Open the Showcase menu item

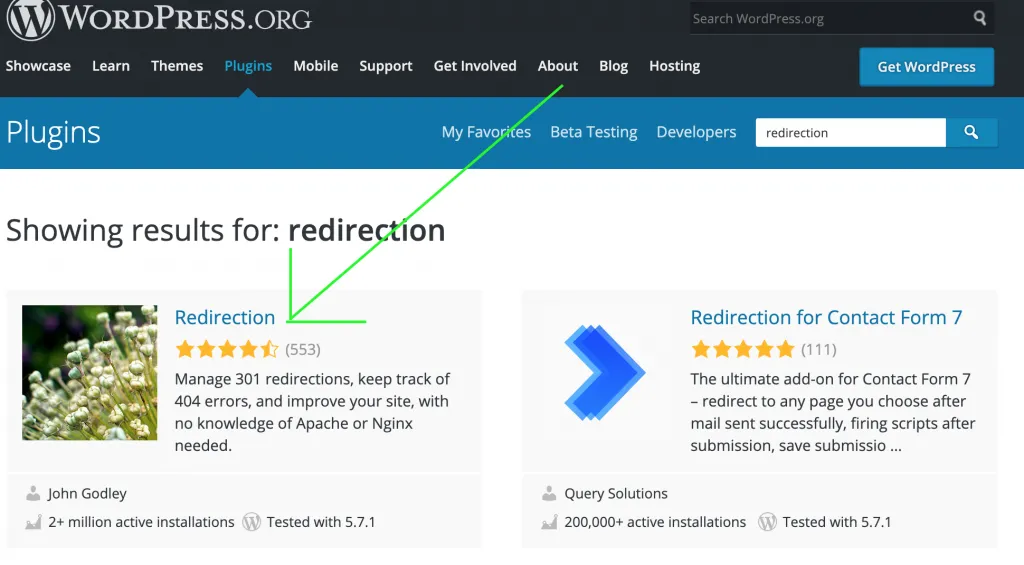38,66
